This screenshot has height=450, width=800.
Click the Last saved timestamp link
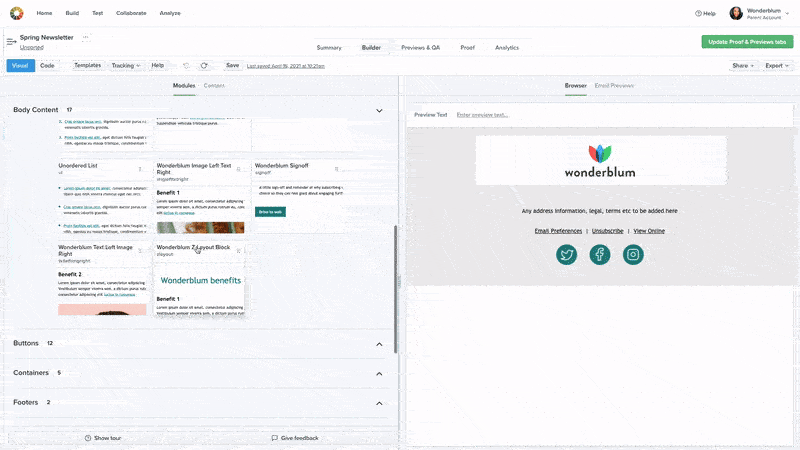[x=286, y=66]
